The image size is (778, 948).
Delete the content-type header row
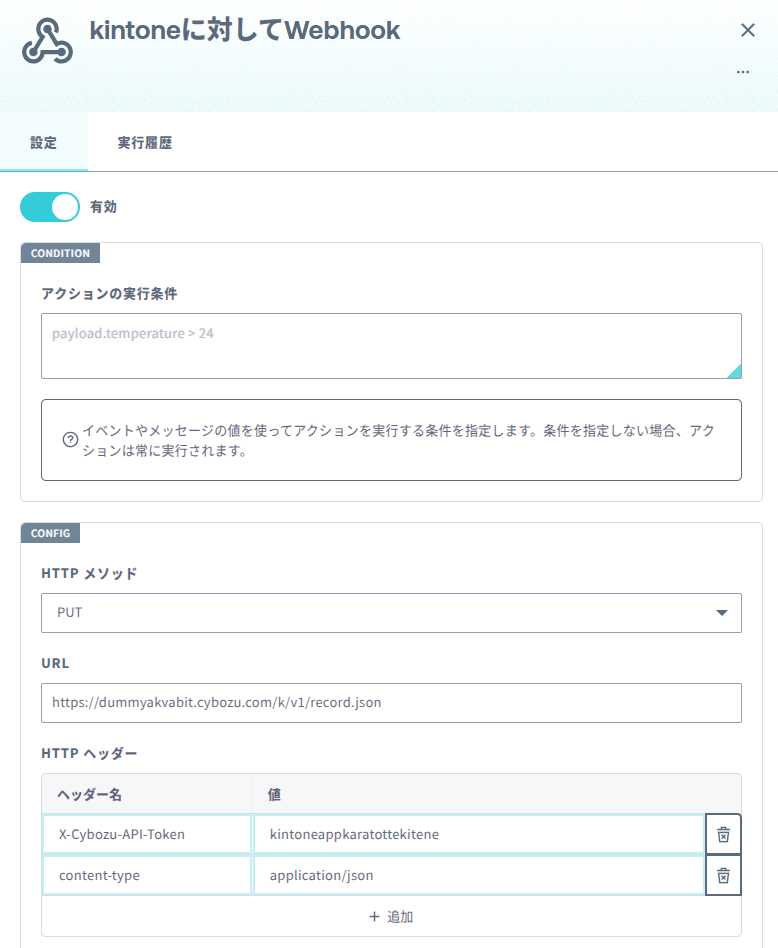(x=723, y=875)
